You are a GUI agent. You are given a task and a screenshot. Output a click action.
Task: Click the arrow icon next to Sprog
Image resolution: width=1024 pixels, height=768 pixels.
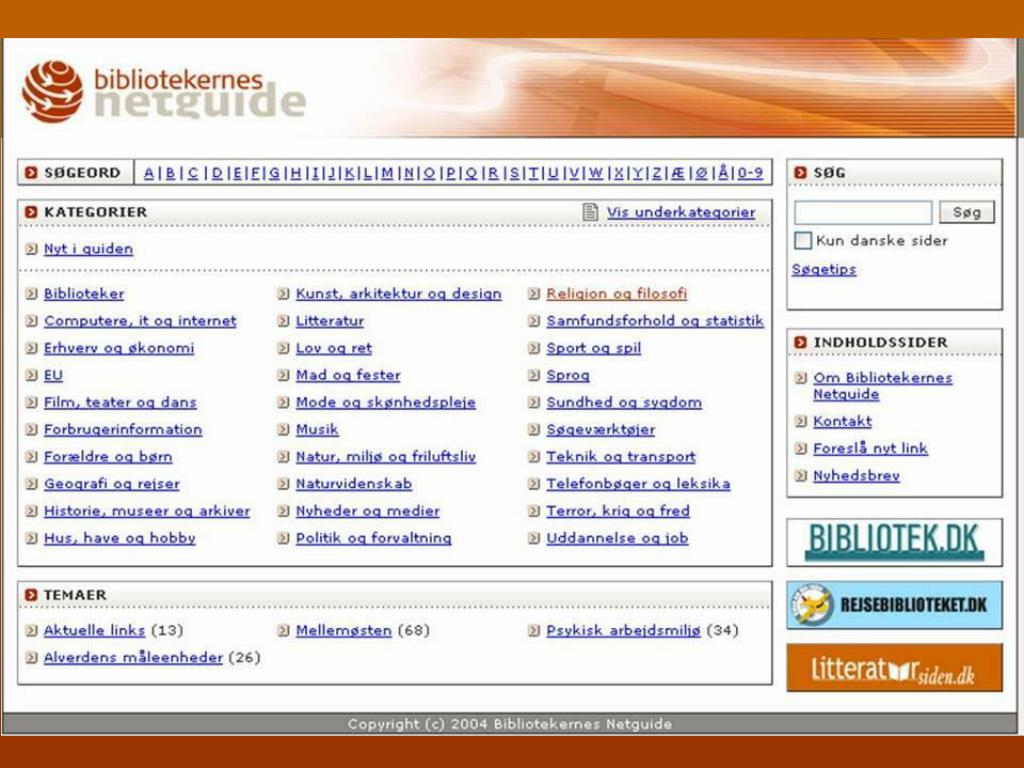click(x=534, y=376)
